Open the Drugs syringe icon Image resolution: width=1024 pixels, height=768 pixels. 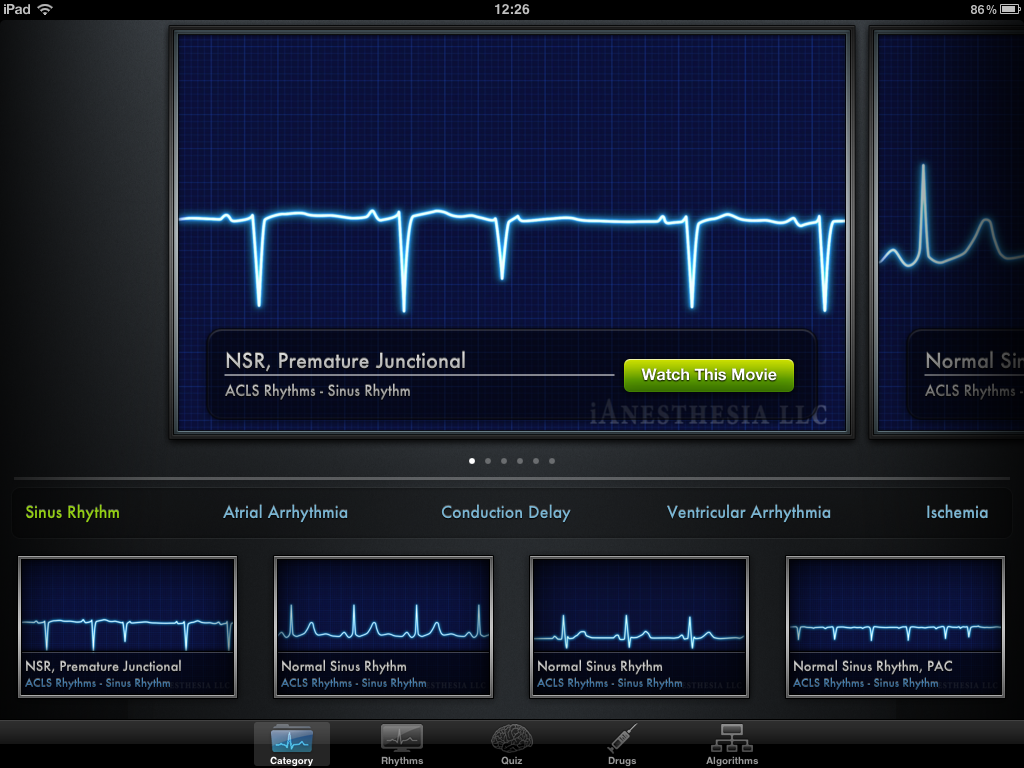[621, 740]
